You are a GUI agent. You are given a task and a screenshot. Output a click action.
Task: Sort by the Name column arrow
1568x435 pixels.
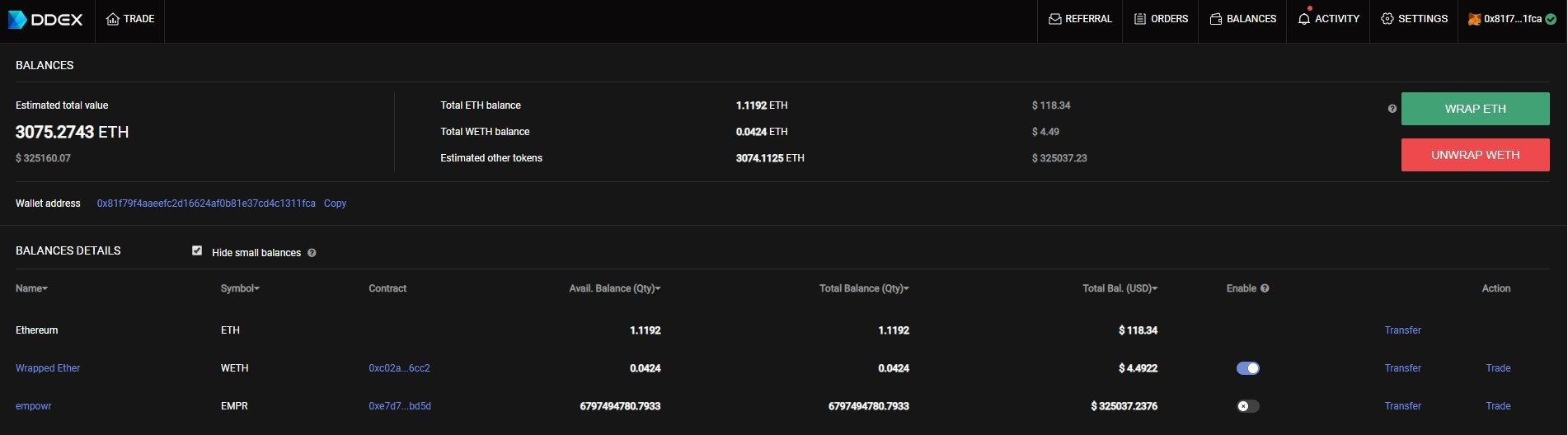45,288
